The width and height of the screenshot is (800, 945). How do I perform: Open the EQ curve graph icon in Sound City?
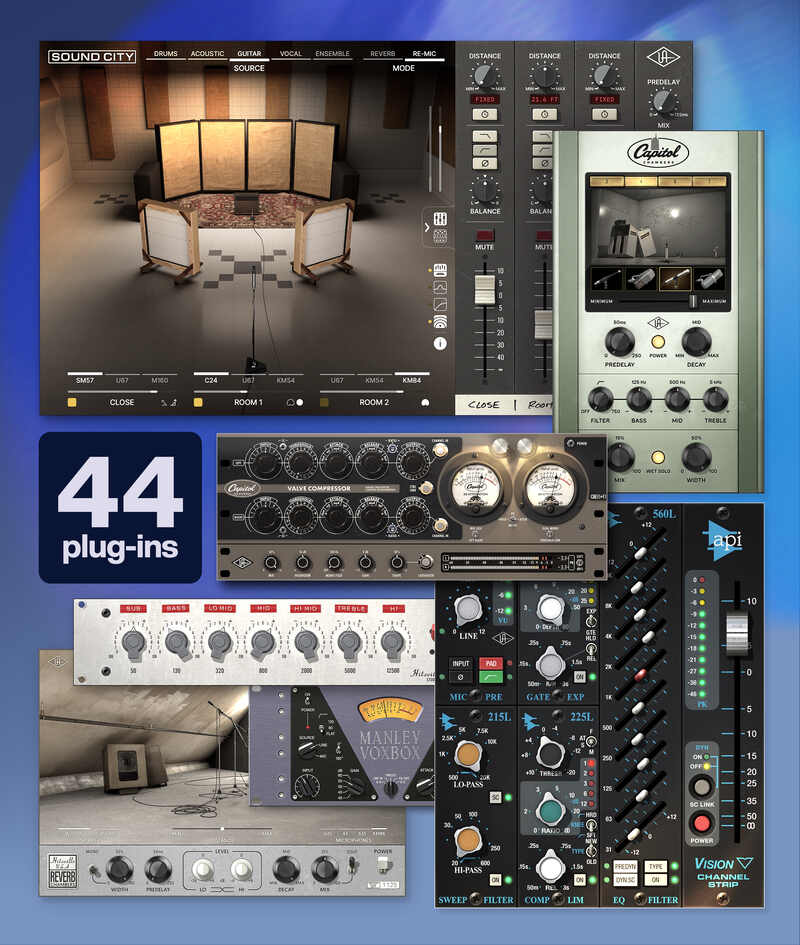click(440, 287)
